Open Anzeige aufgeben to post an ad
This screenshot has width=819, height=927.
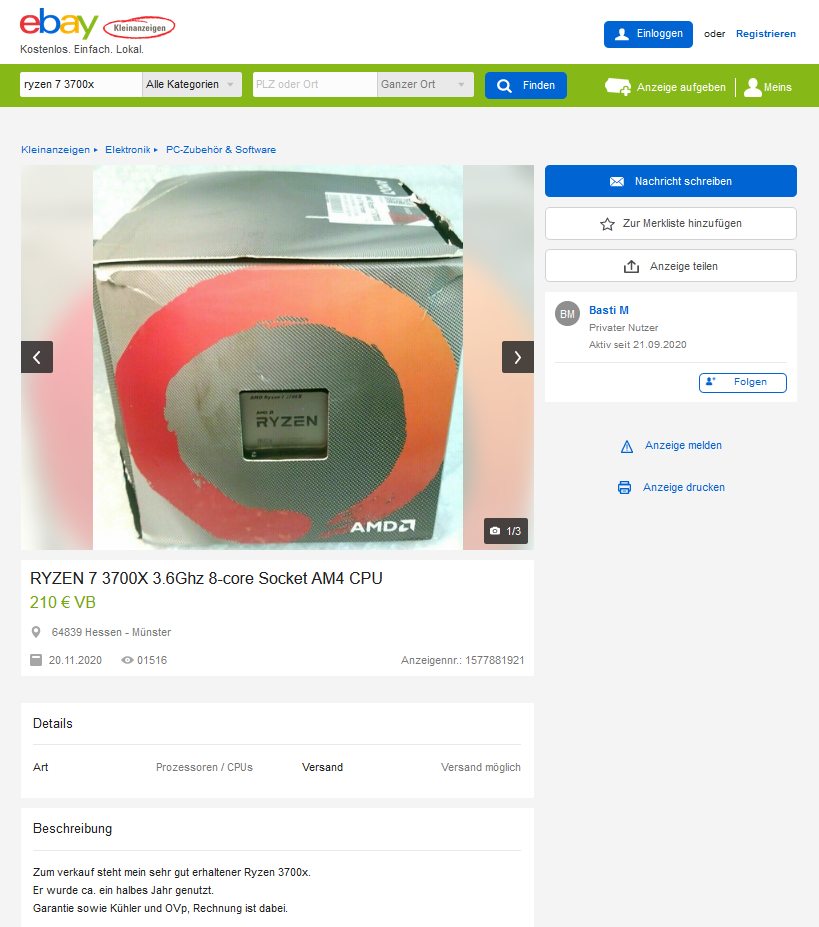(x=665, y=87)
